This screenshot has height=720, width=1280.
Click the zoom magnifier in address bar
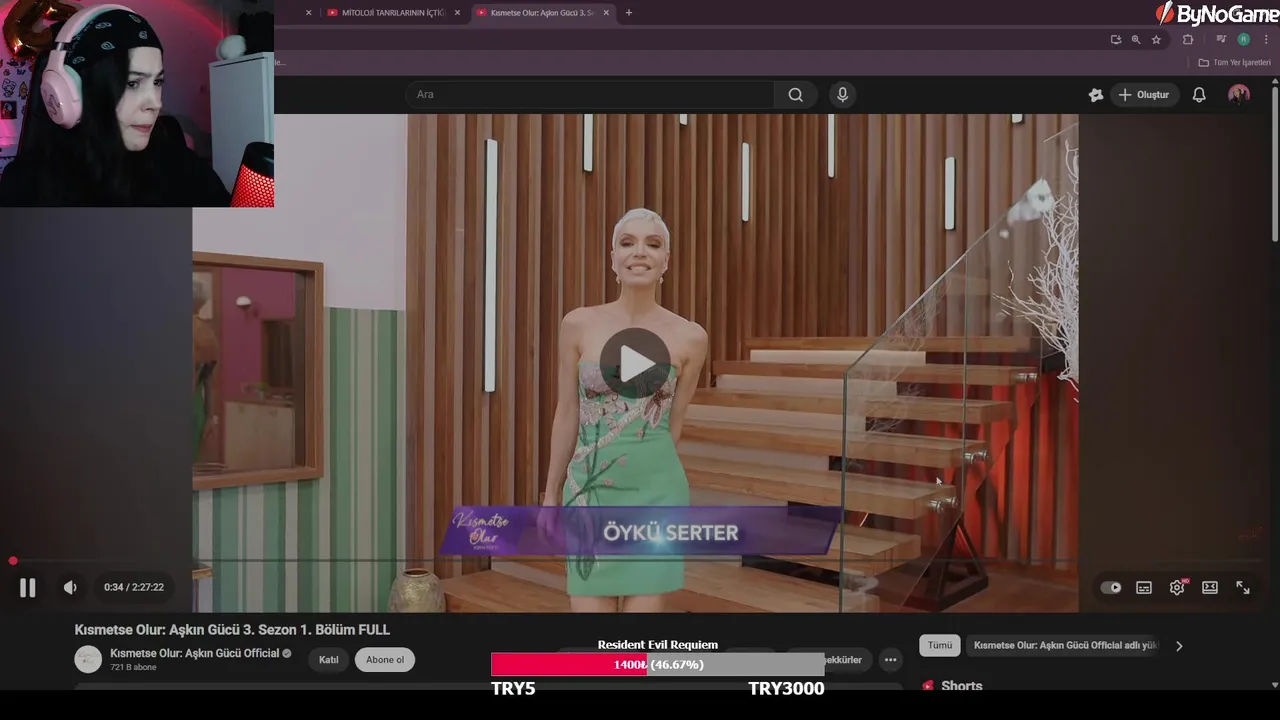coord(1136,40)
